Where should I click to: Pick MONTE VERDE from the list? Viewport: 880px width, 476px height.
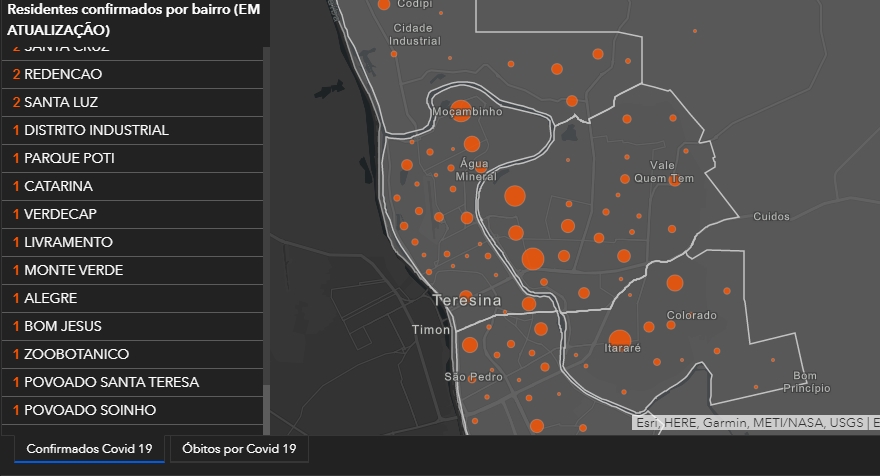coord(132,271)
